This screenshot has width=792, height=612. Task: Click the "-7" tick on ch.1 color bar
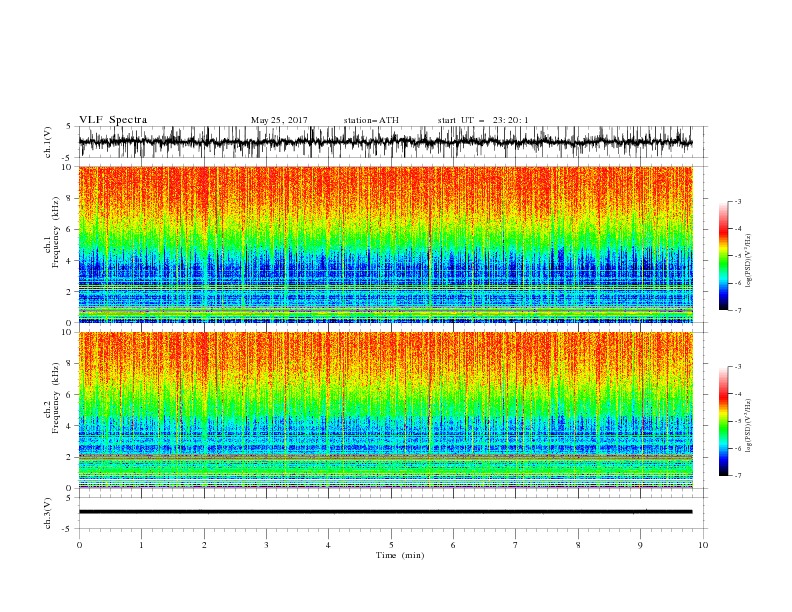coord(737,310)
